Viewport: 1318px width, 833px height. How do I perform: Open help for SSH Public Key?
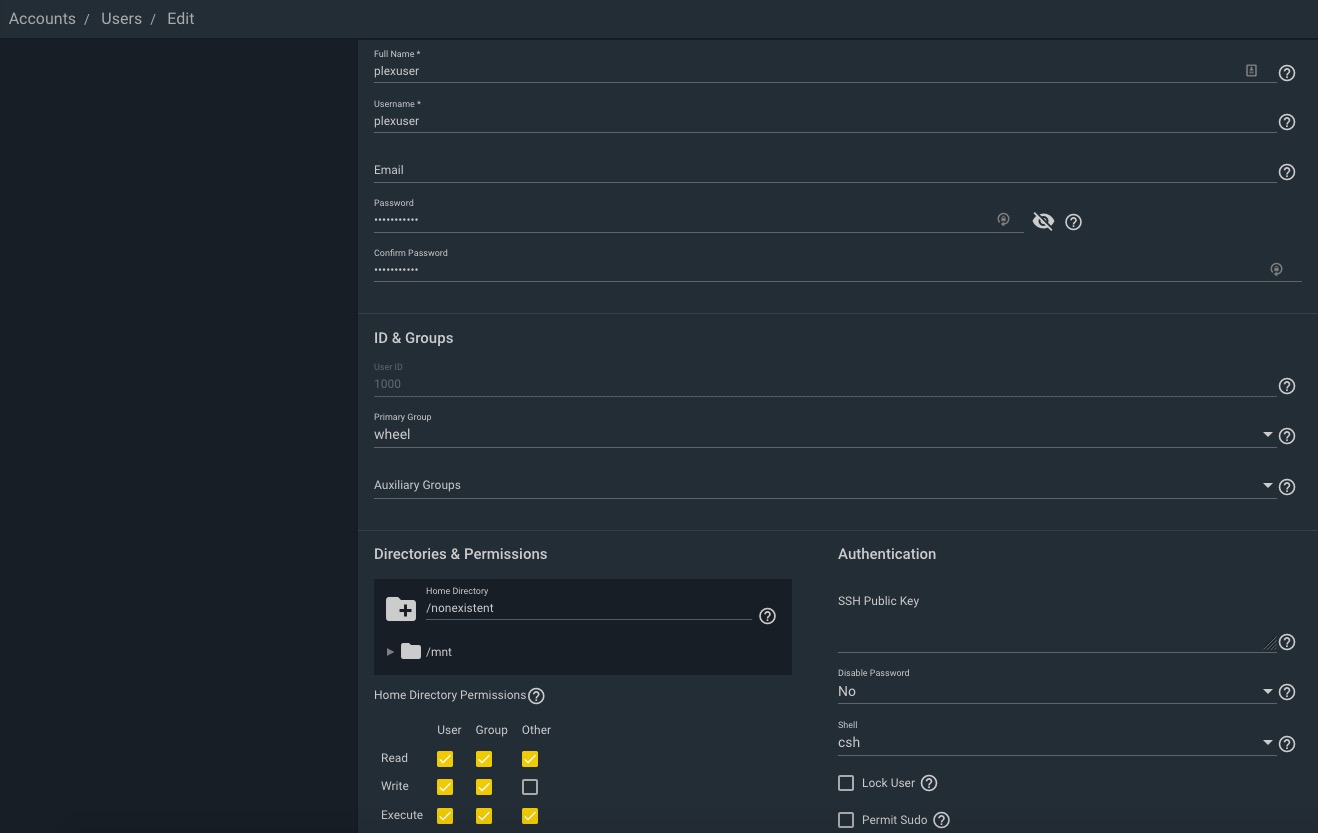coord(1287,642)
